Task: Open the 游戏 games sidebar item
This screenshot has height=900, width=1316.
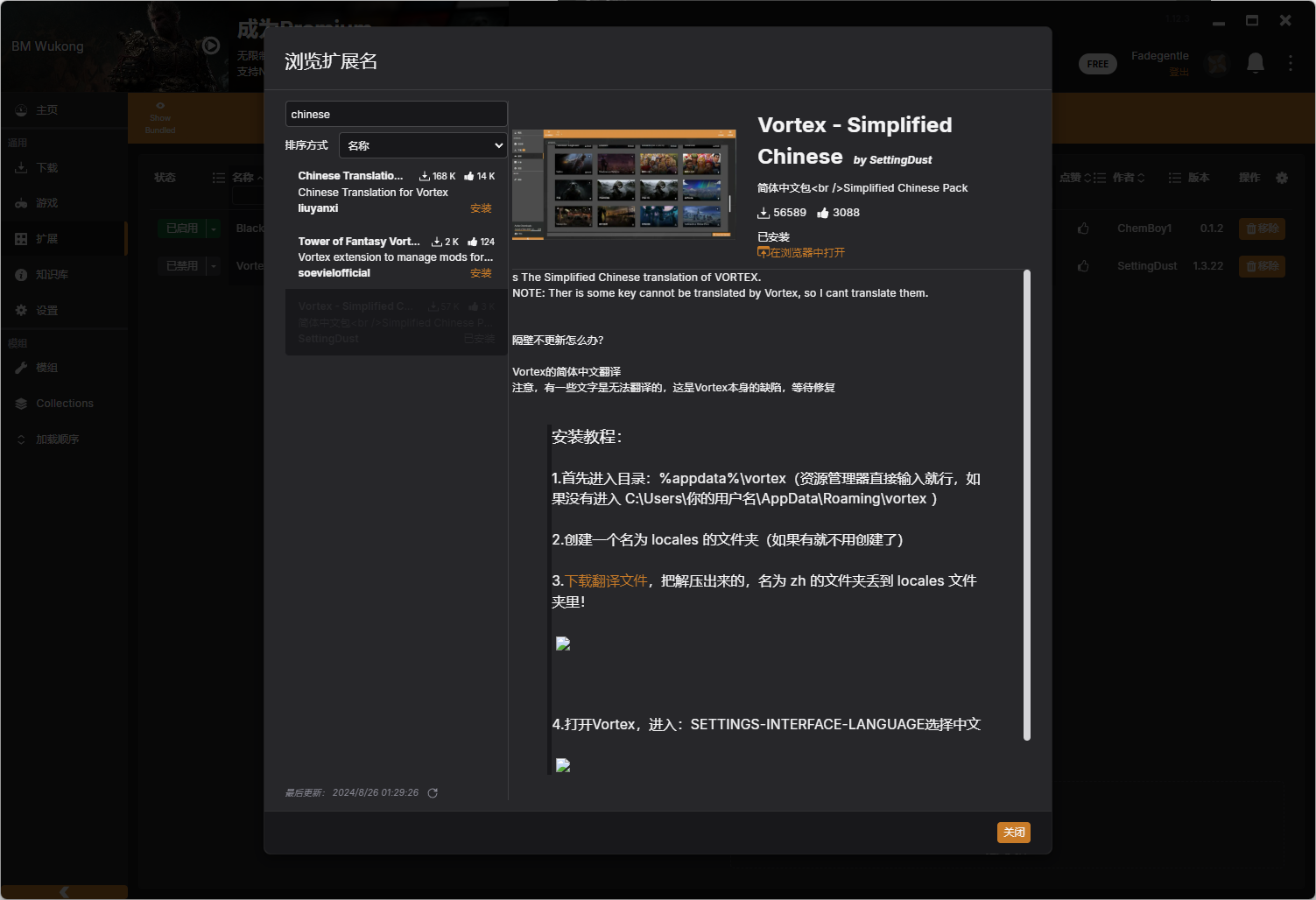Action: pyautogui.click(x=64, y=203)
